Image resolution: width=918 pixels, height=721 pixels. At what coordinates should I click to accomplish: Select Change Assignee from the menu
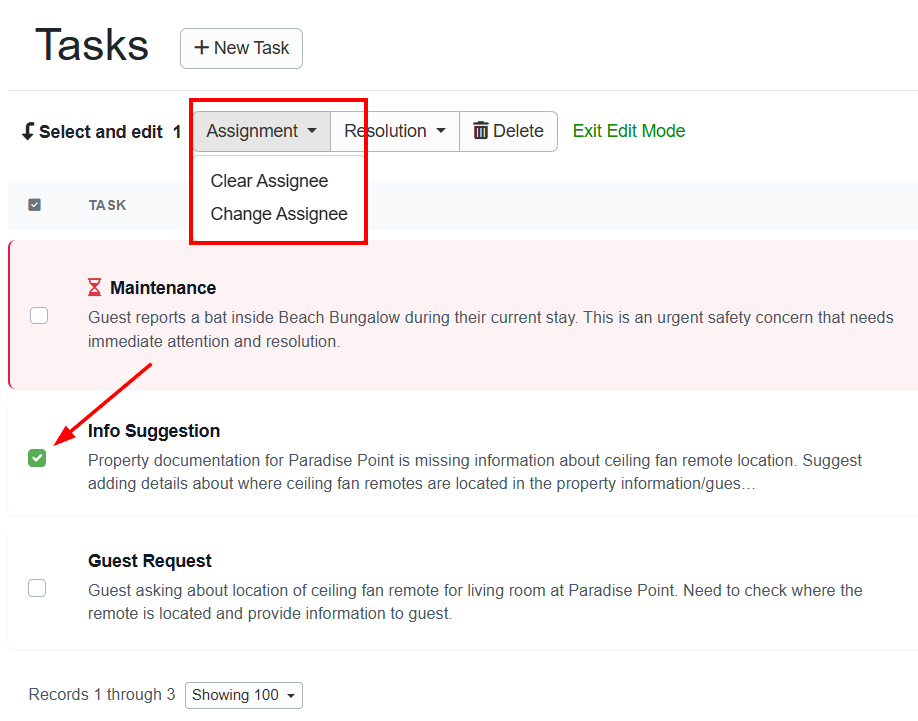(x=278, y=214)
